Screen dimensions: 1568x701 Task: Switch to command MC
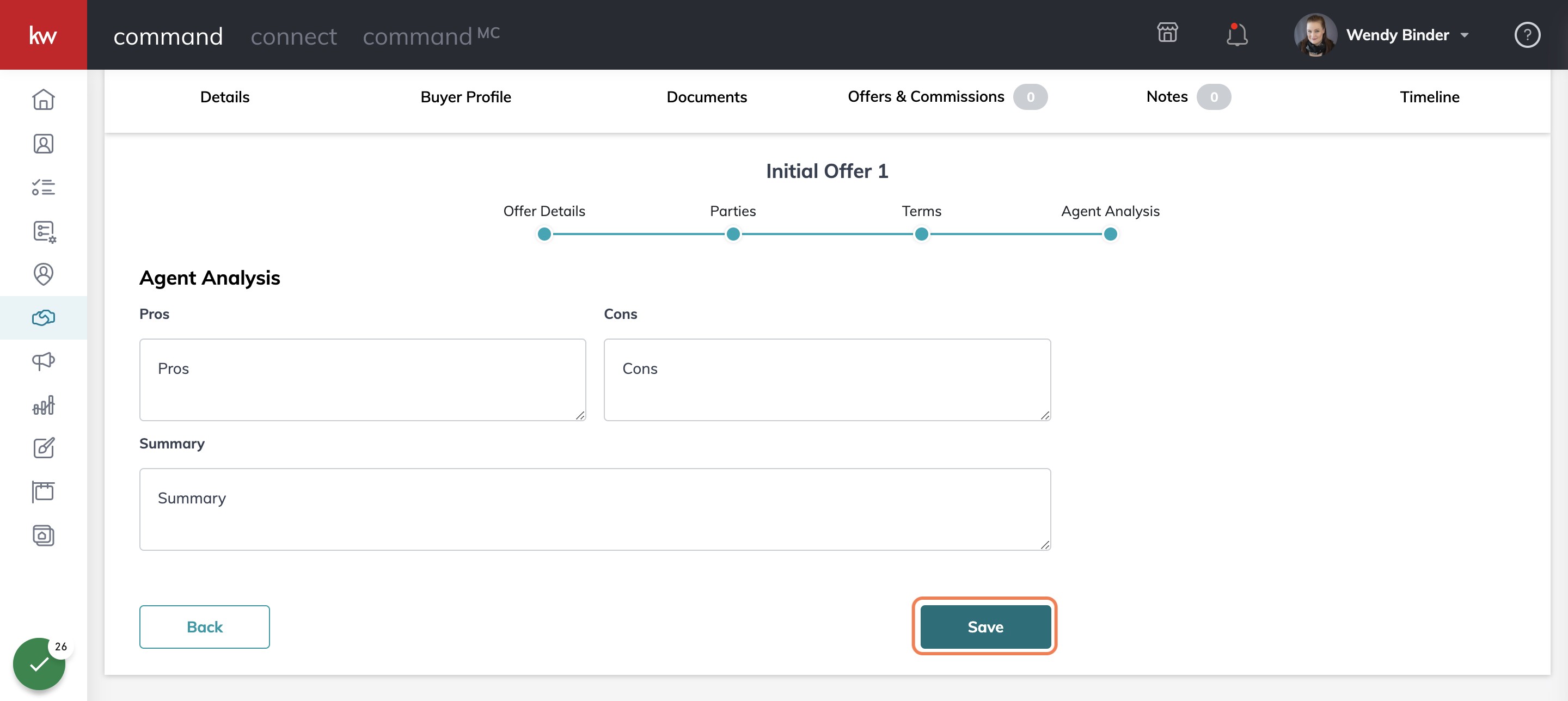tap(431, 35)
